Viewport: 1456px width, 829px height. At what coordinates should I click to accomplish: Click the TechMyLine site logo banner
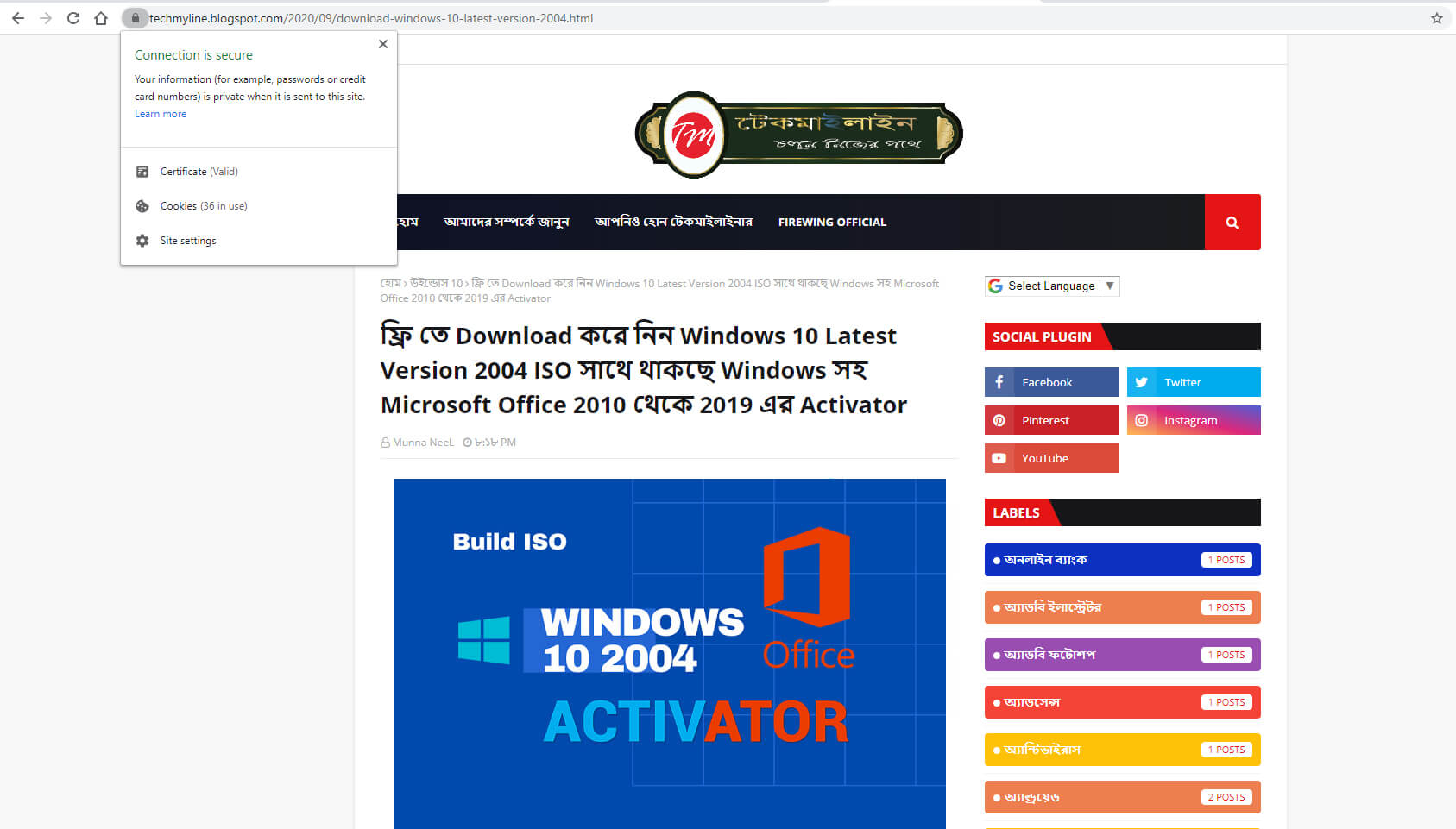pyautogui.click(x=798, y=135)
